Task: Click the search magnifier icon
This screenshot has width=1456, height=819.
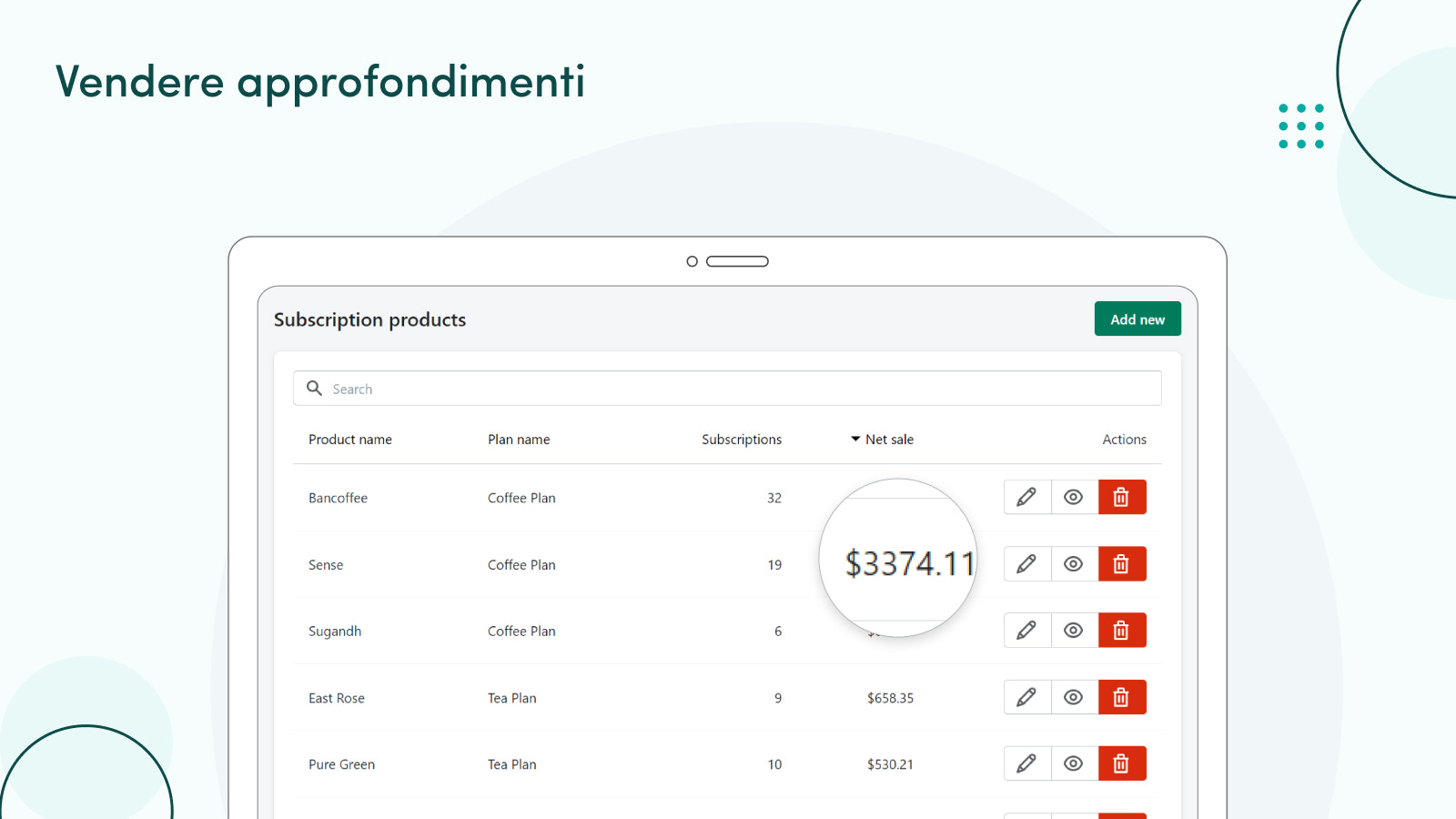Action: click(315, 388)
